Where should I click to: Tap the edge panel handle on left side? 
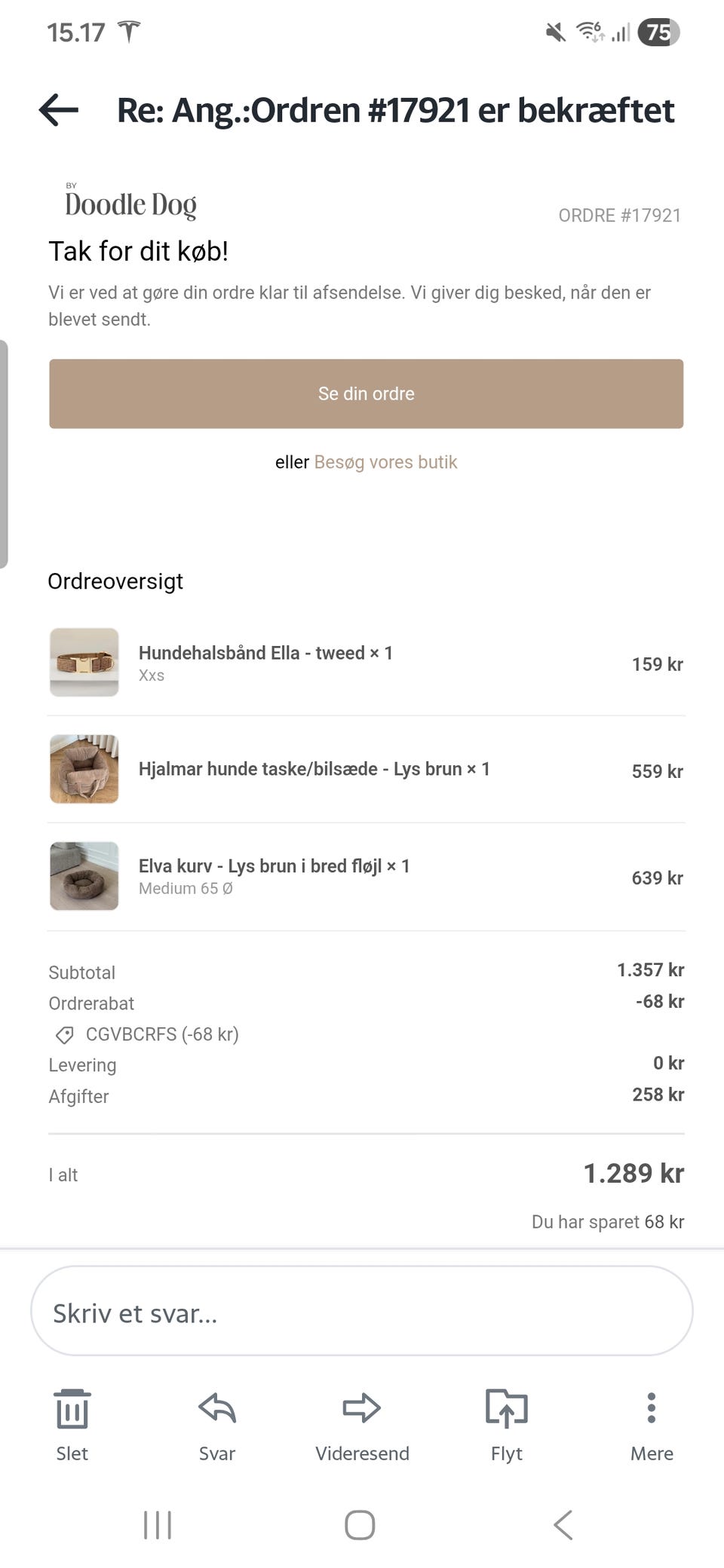point(4,454)
